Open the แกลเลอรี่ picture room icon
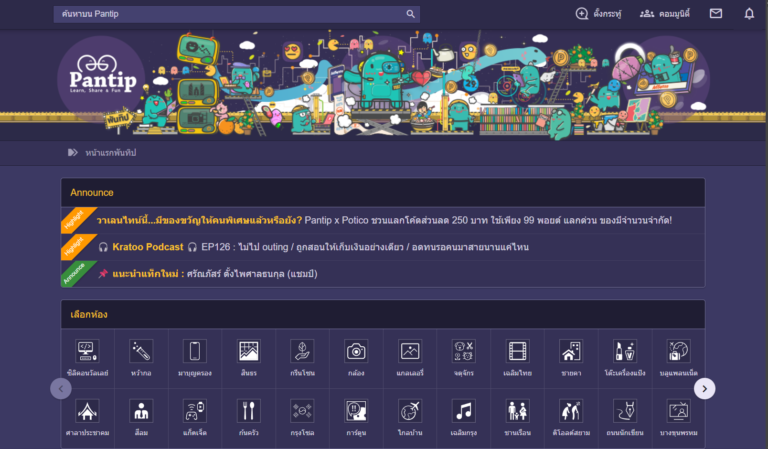The height and width of the screenshot is (449, 768). click(410, 352)
